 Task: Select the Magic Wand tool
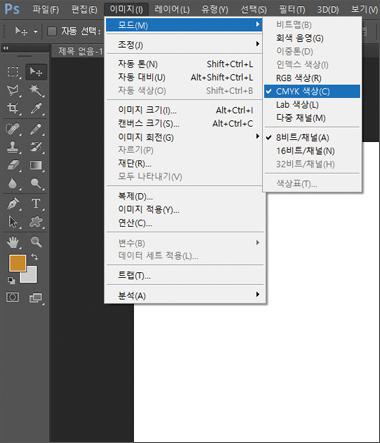(36, 90)
